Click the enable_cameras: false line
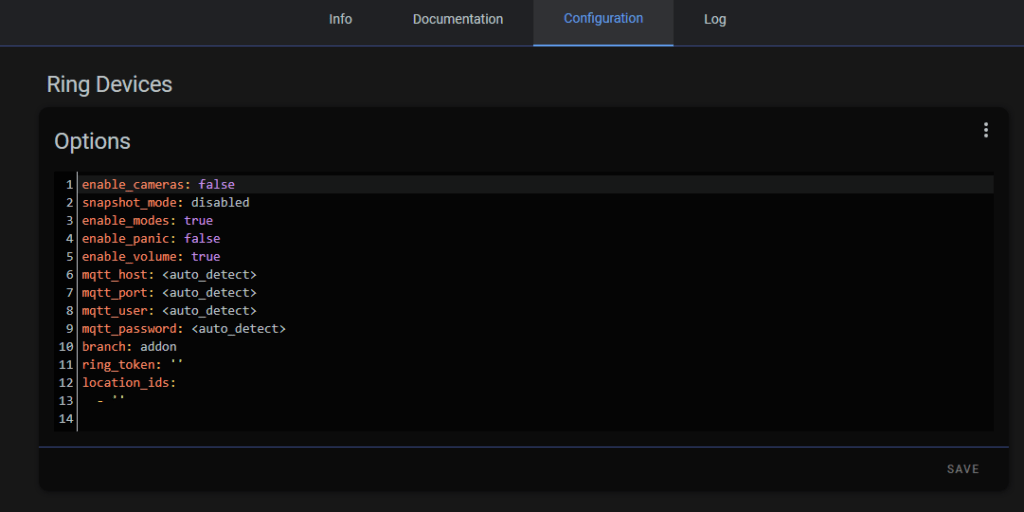Image resolution: width=1024 pixels, height=512 pixels. click(158, 185)
